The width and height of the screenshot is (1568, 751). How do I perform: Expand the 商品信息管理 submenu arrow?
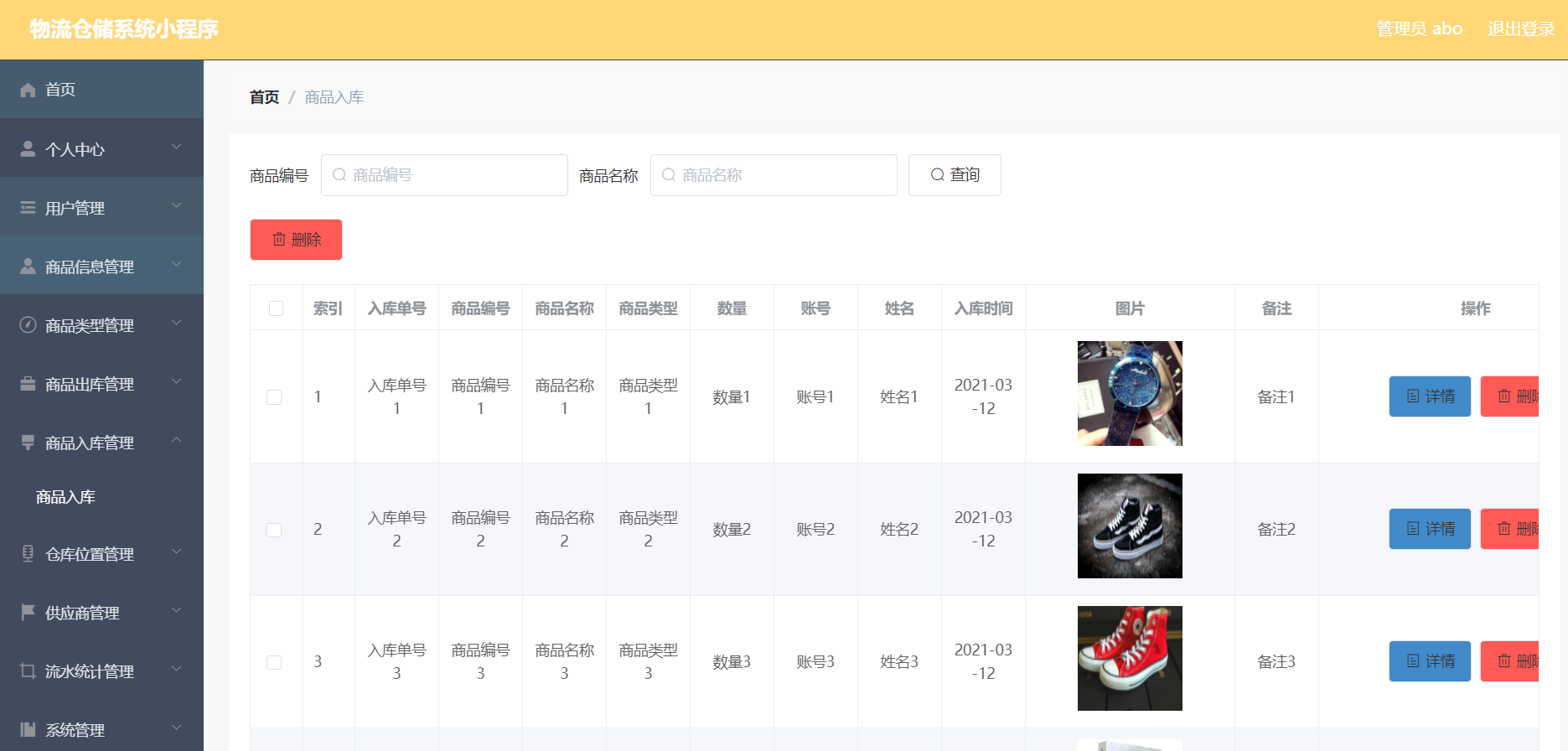coord(176,265)
